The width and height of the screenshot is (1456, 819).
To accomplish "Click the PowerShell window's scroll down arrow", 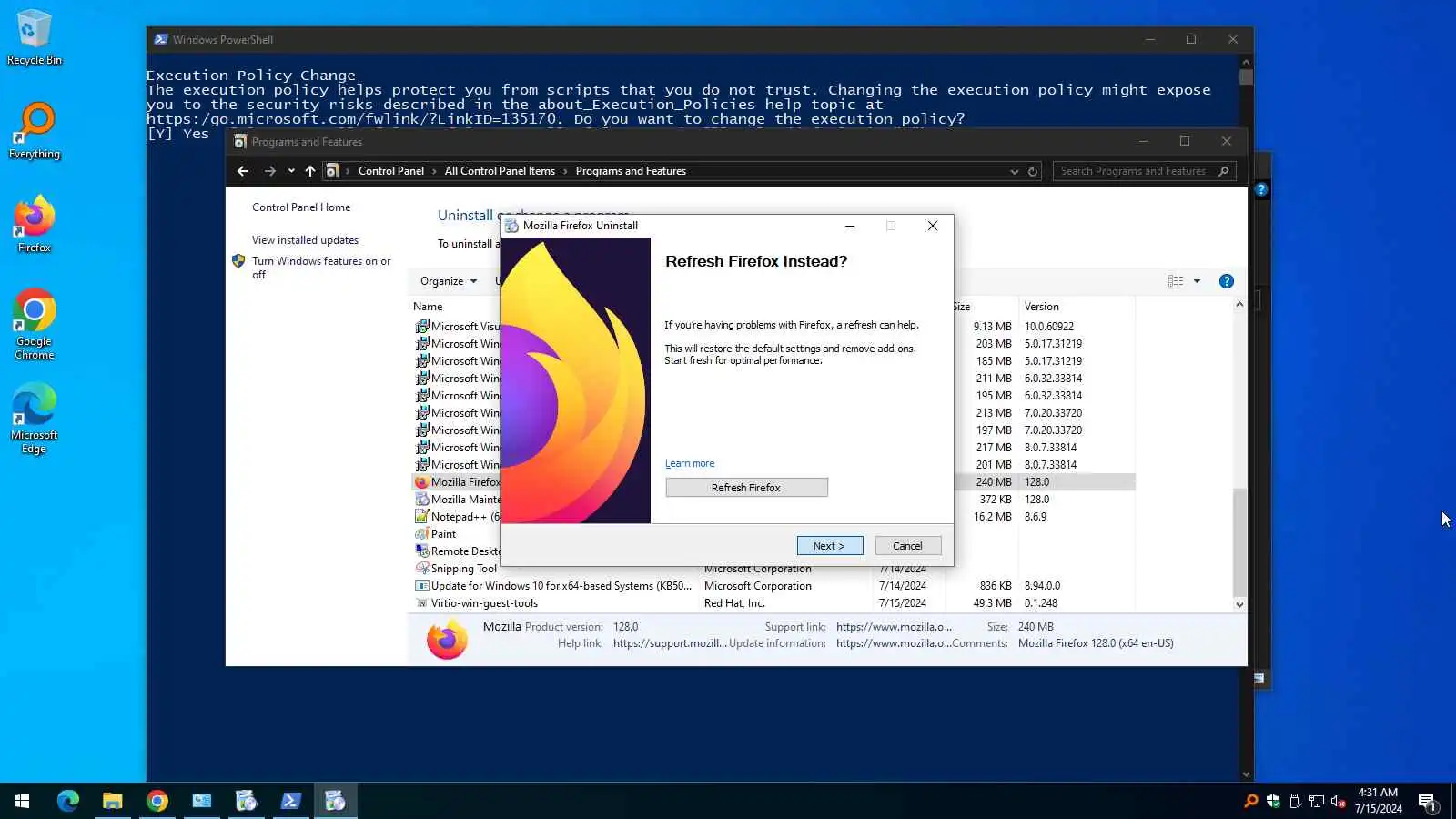I will point(1246,774).
